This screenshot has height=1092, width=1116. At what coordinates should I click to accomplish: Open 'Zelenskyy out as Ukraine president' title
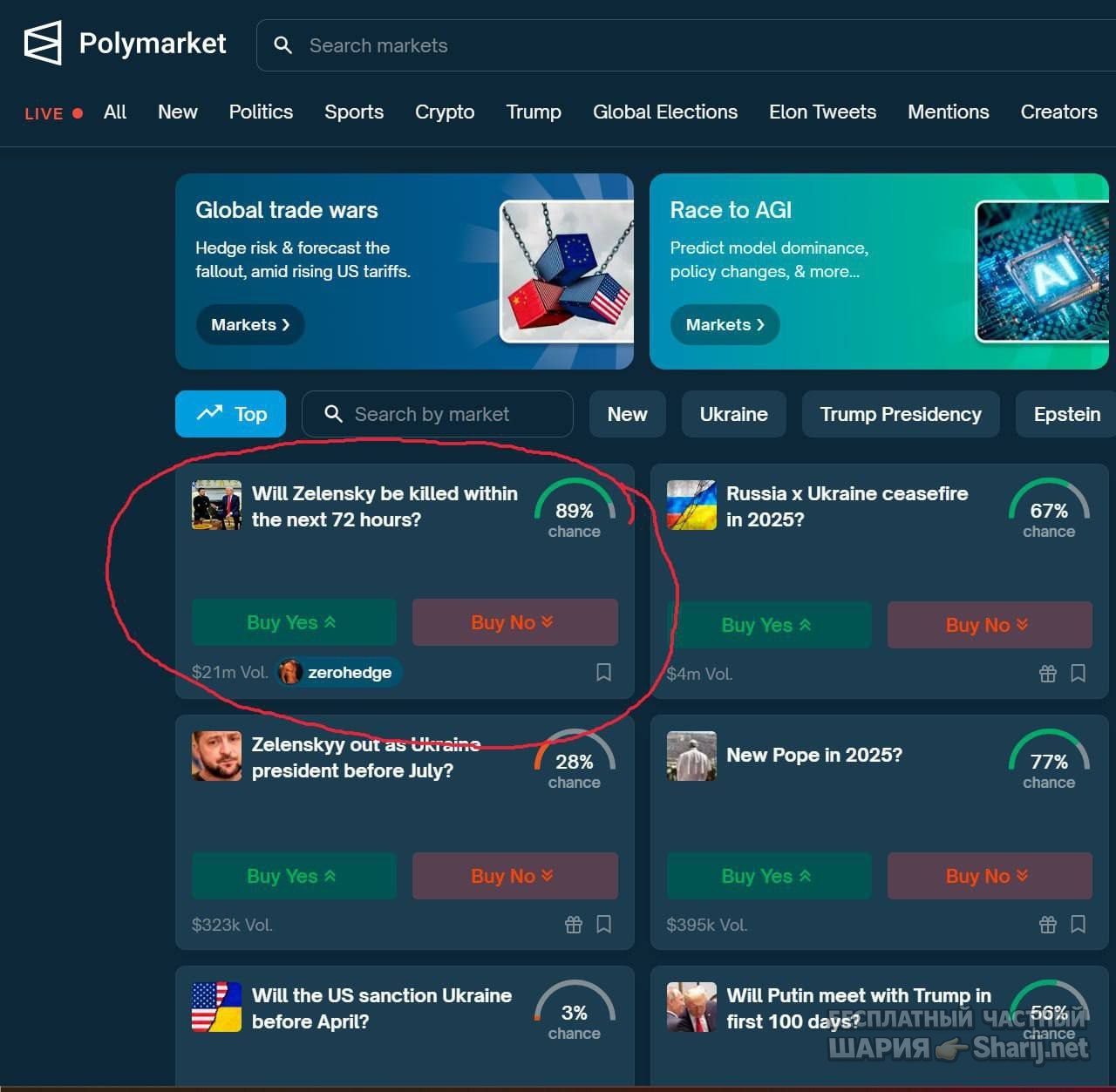point(366,757)
